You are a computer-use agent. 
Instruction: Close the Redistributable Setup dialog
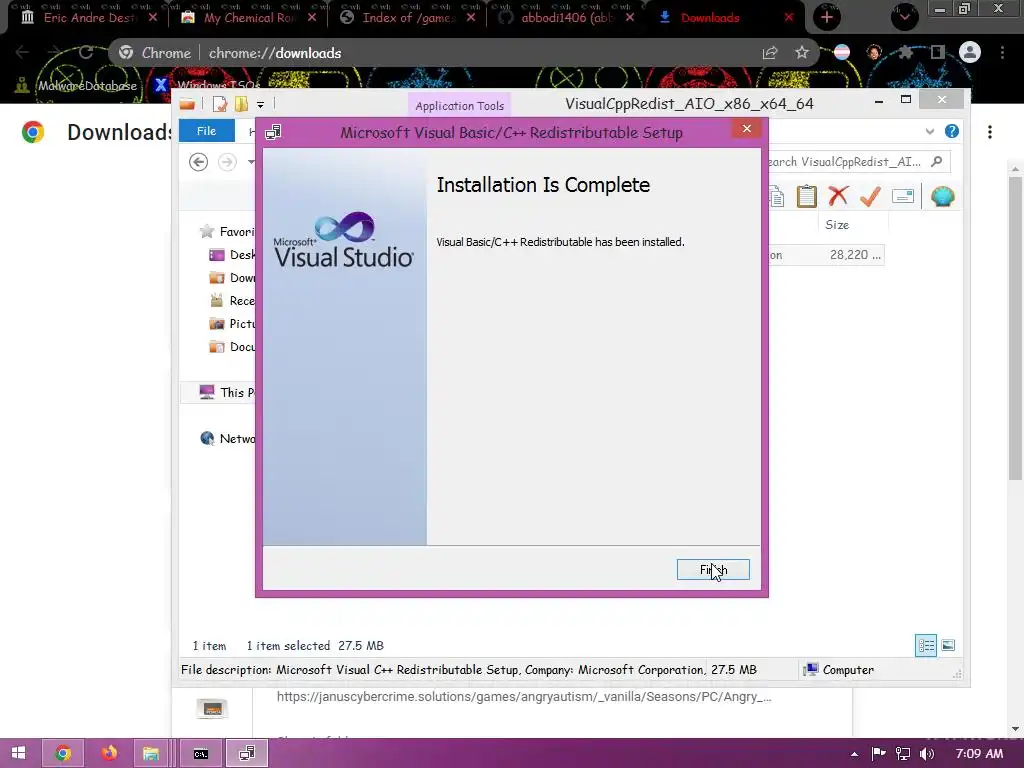coord(746,129)
